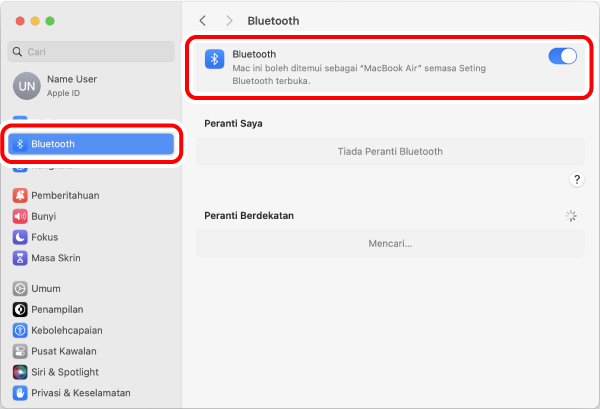The height and width of the screenshot is (409, 600).
Task: Click the Masa Skrin hourglass icon
Action: tap(20, 258)
